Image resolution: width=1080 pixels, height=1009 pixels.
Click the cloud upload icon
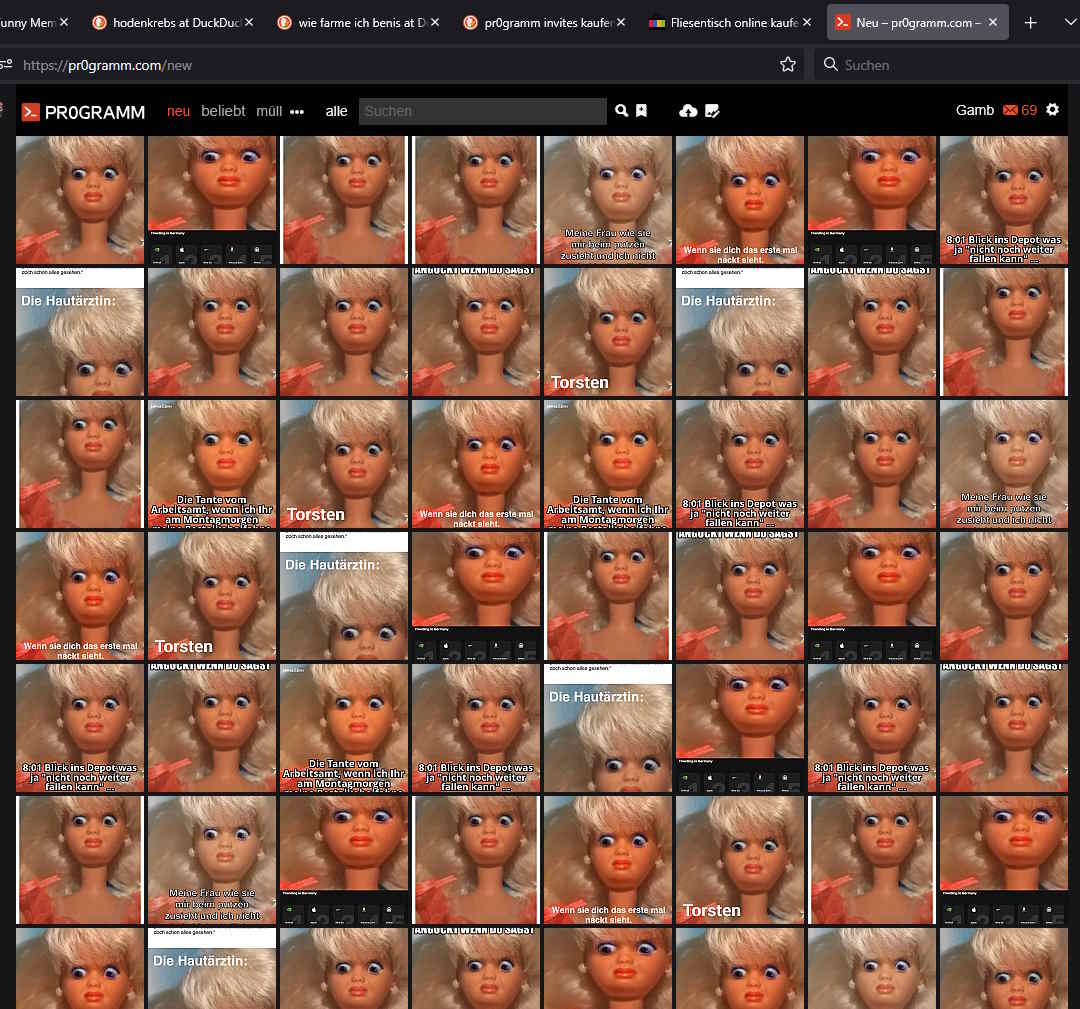pos(688,111)
